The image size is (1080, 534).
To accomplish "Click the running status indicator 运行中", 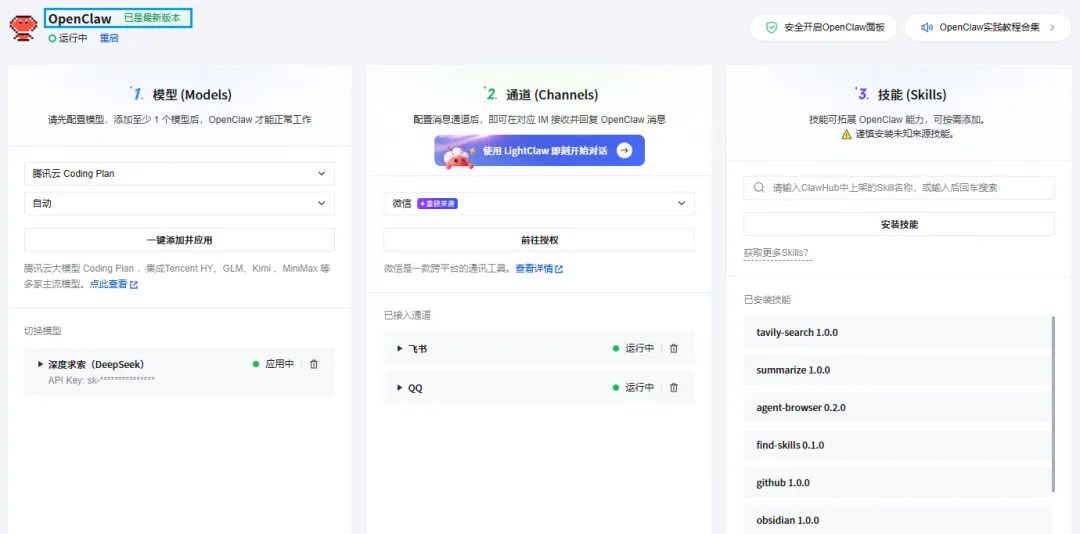I will coord(68,39).
